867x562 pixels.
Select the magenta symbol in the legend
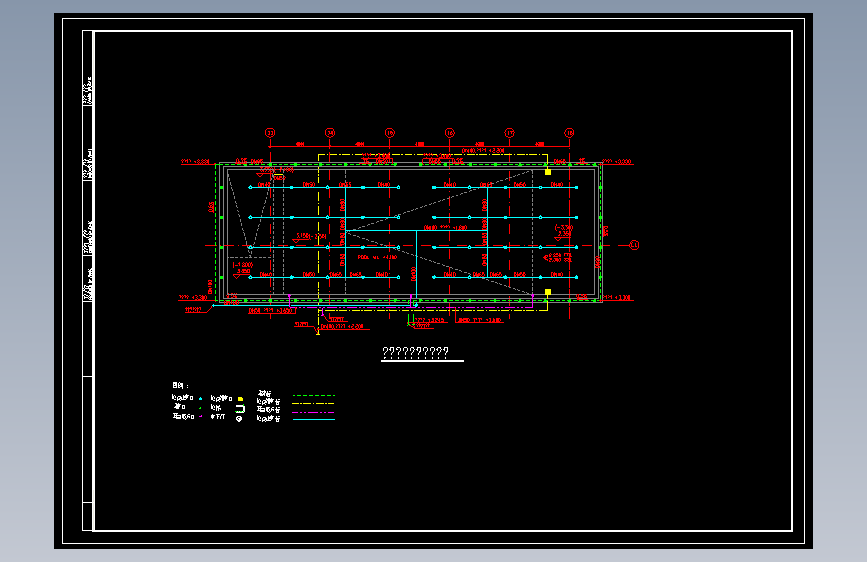[200, 416]
